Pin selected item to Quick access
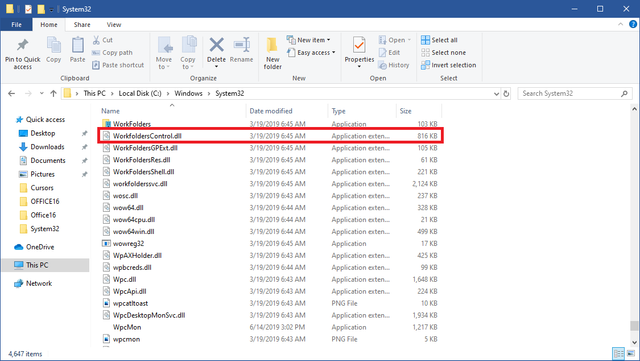Screen dimensions: 640x361 click(22, 54)
